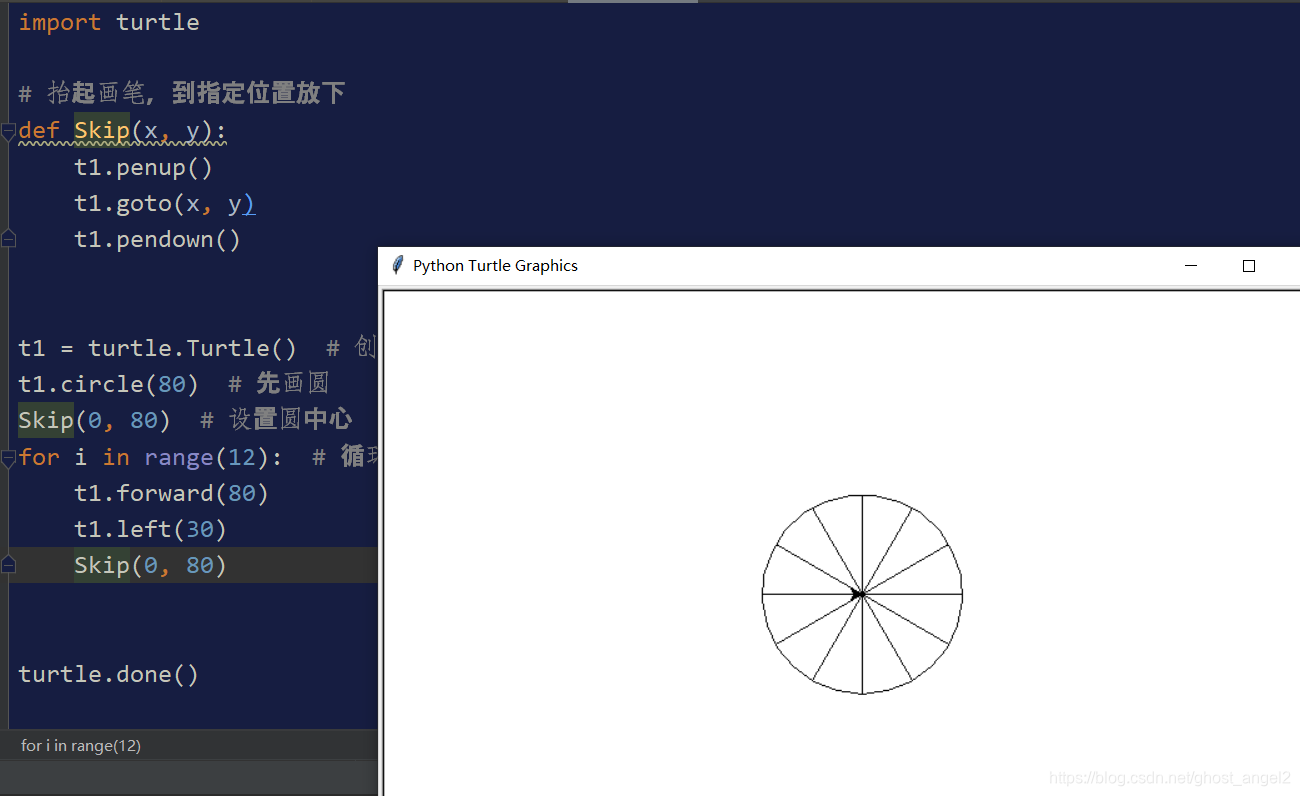Click the Chinese comment above def Skip
The image size is (1300, 796).
tap(182, 94)
